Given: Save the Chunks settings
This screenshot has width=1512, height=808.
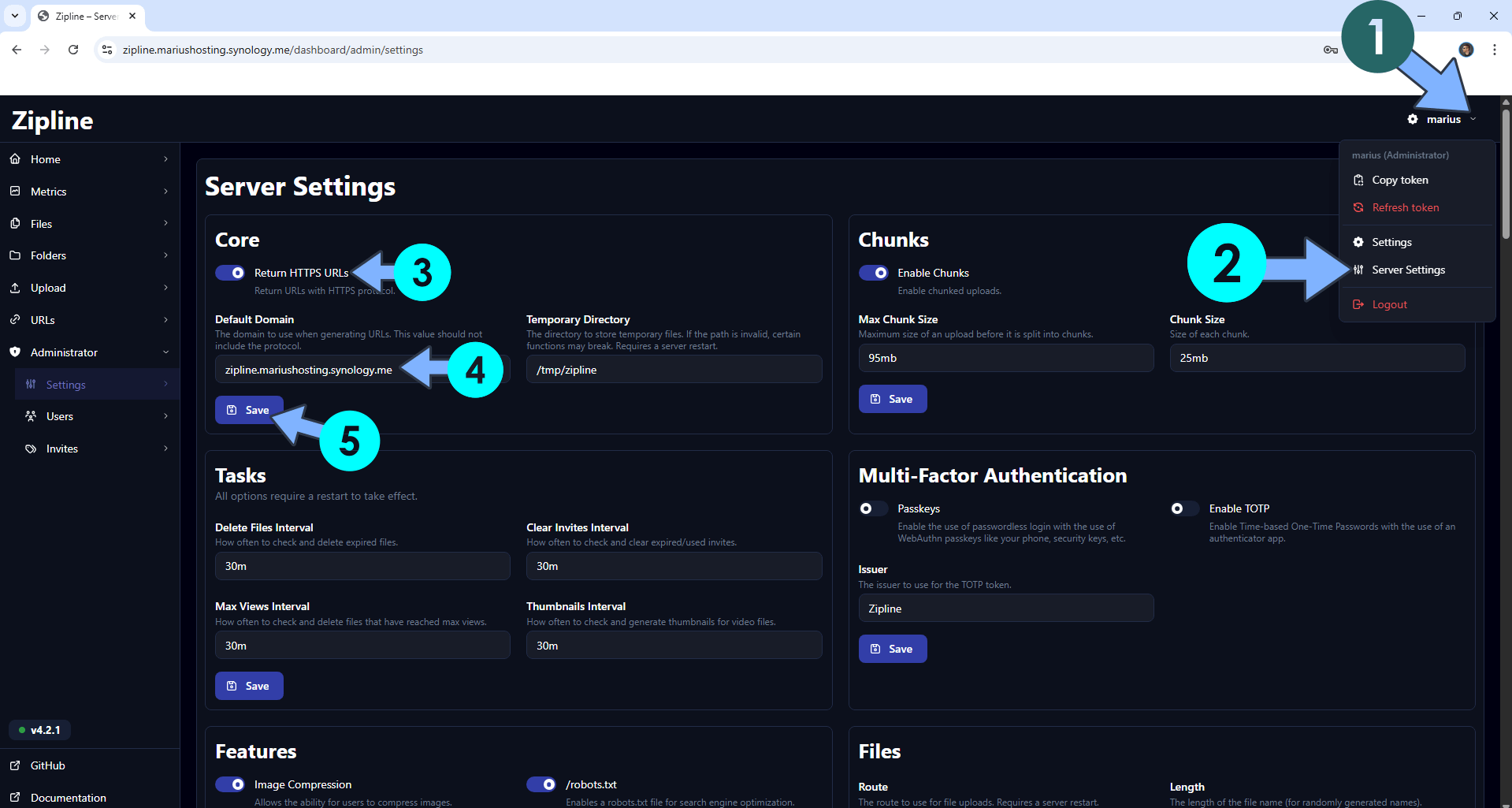Looking at the screenshot, I should coord(893,399).
